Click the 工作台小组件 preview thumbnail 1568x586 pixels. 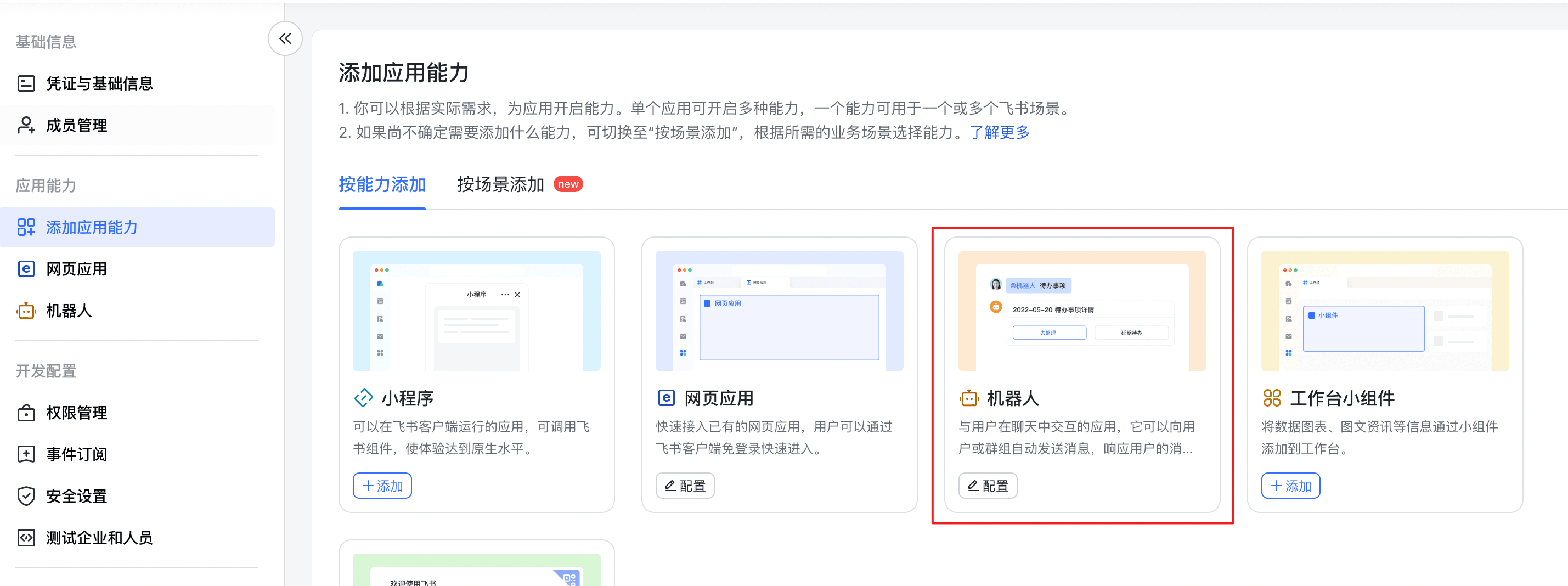click(1385, 311)
